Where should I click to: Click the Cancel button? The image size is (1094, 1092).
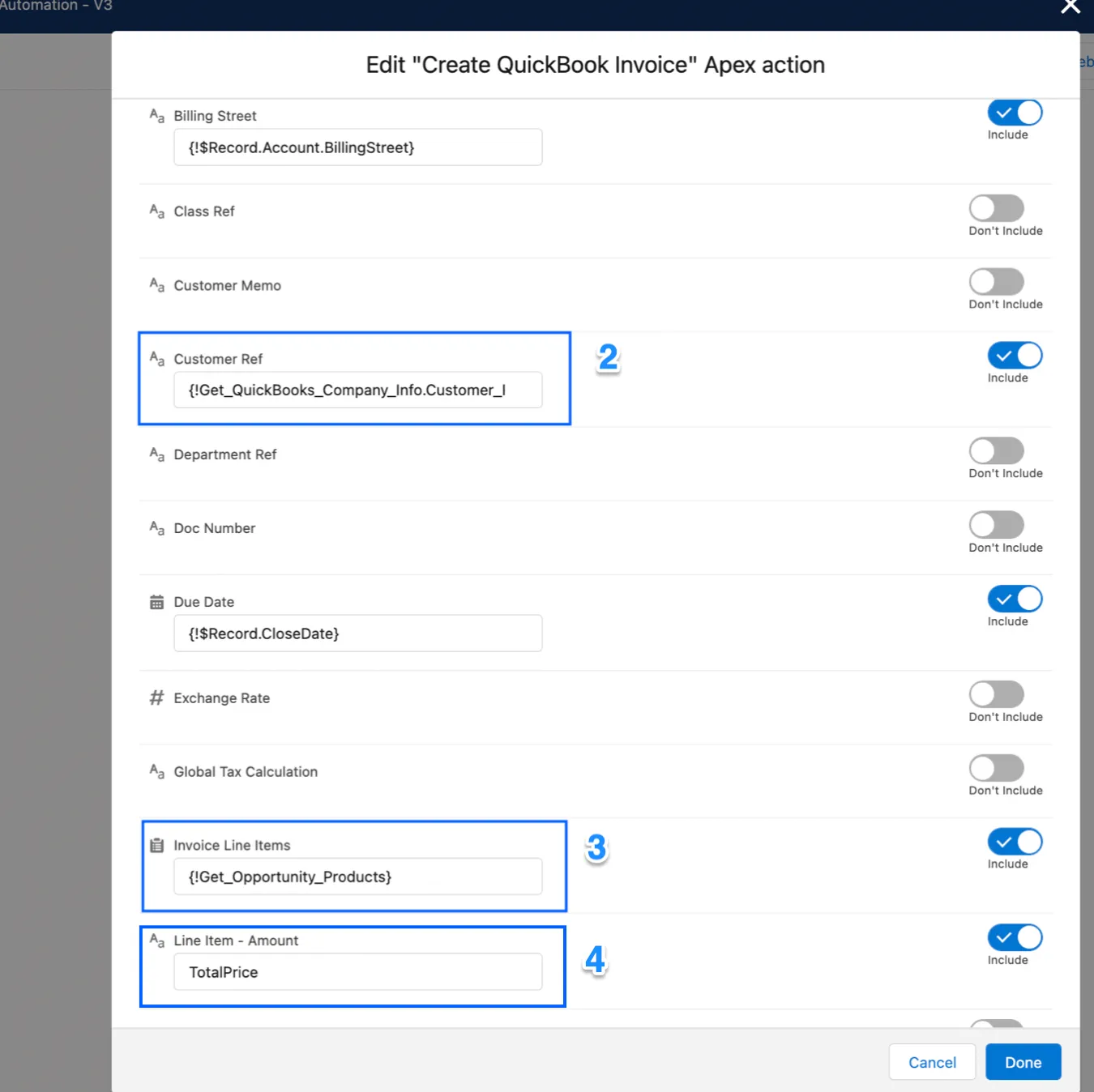932,1062
